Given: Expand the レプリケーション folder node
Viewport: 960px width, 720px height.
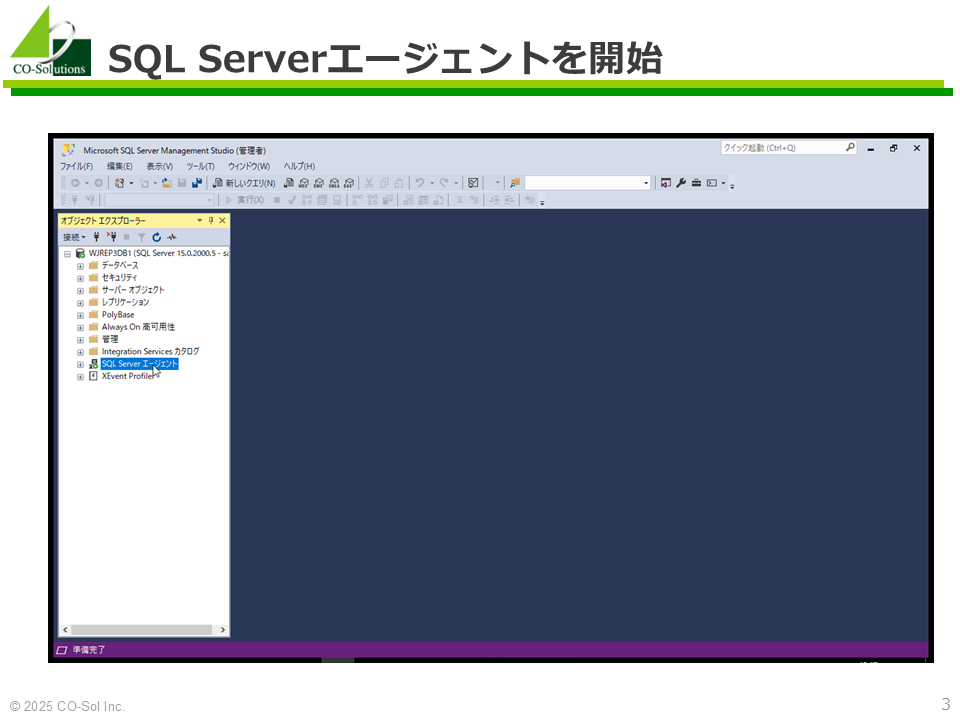Looking at the screenshot, I should pyautogui.click(x=80, y=303).
